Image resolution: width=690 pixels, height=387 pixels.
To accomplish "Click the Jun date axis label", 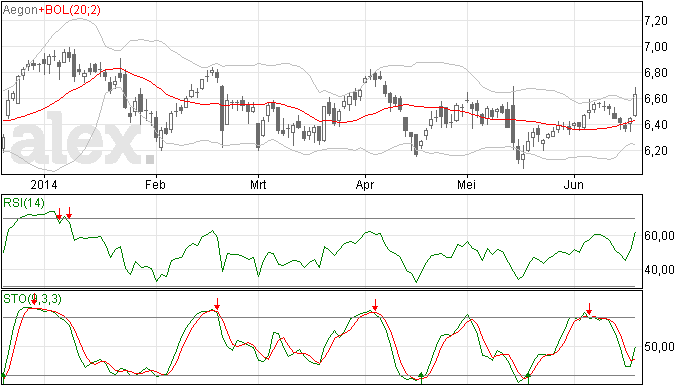I will [x=574, y=184].
